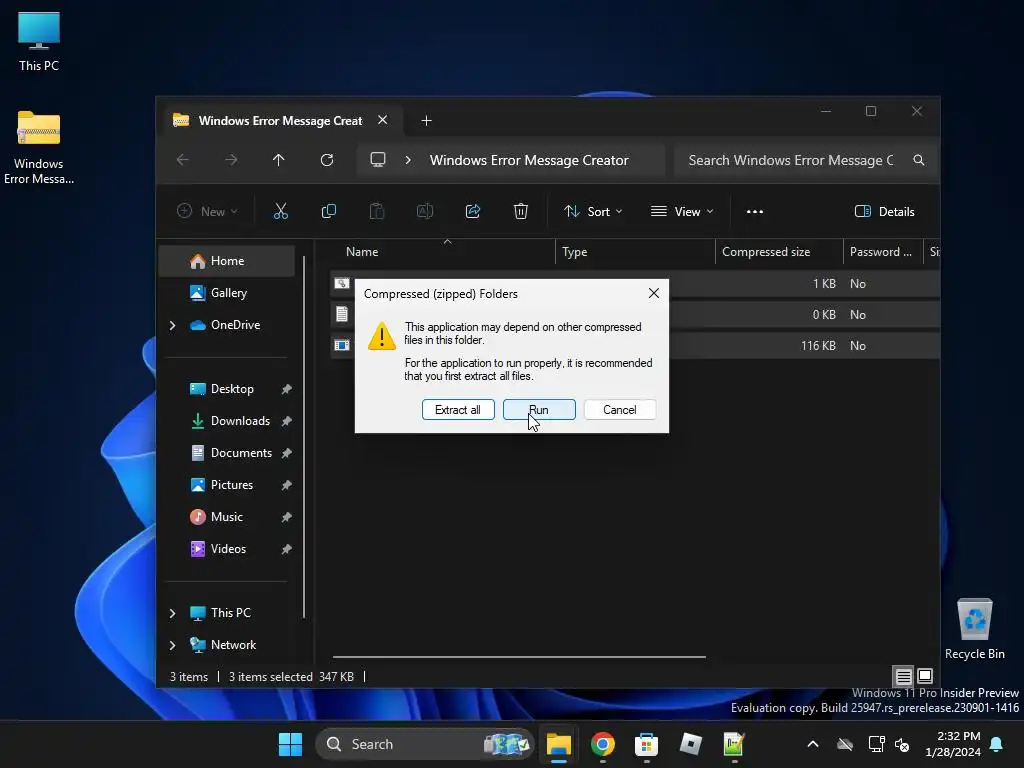1024x768 pixels.
Task: Open Desktop in quick access
Action: tap(231, 389)
